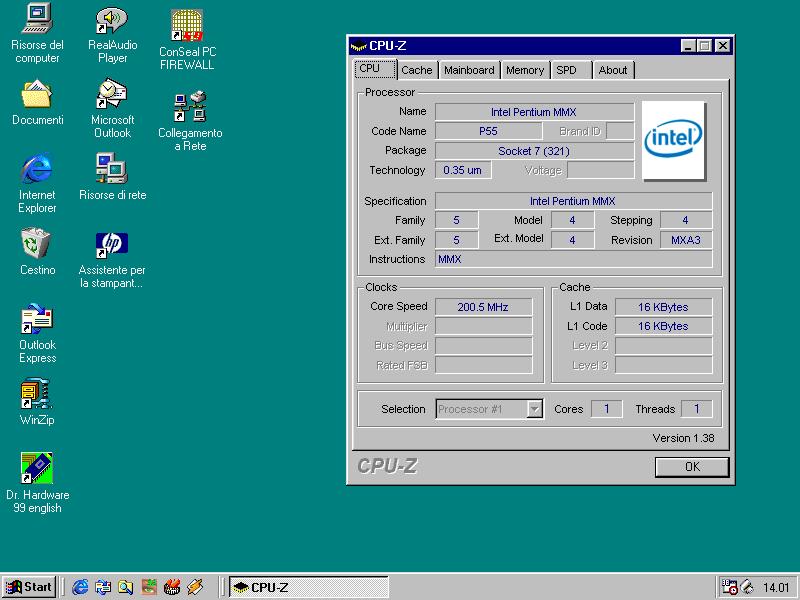Click the empty Multiplier field
800x600 pixels.
[x=484, y=327]
